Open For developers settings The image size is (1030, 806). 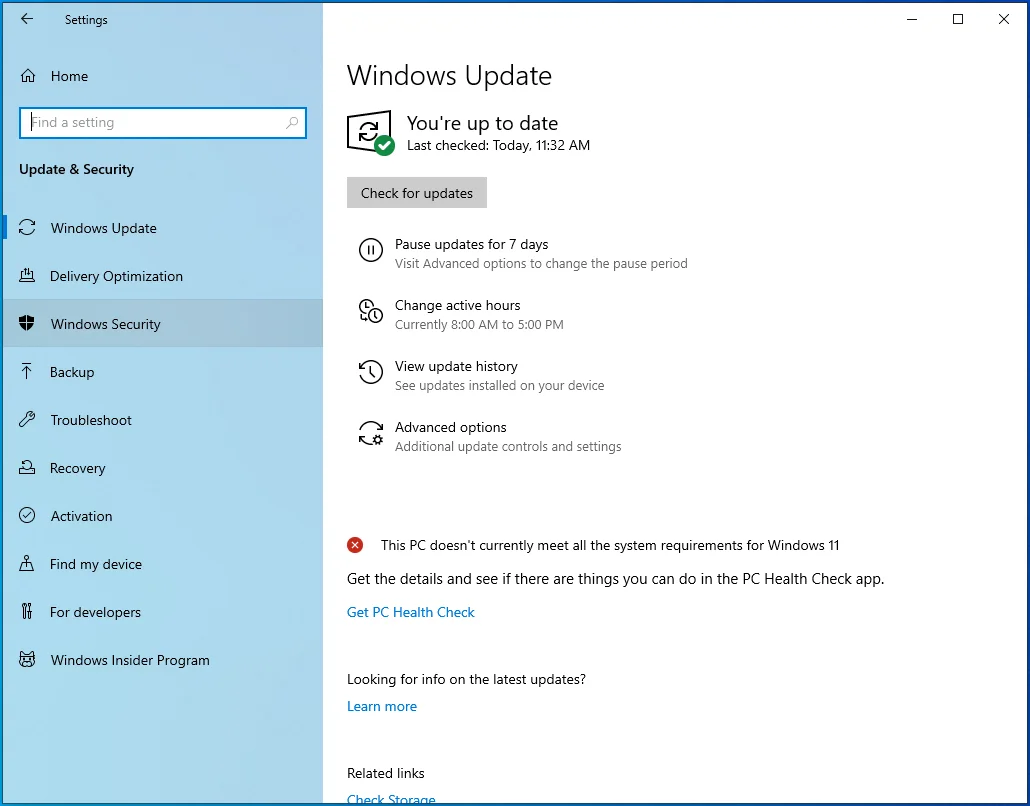click(x=163, y=612)
